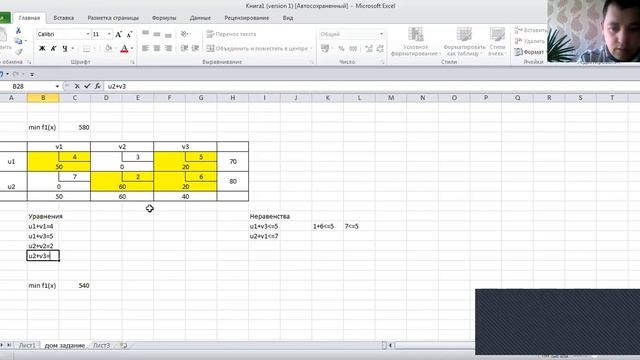Click the accounting currency format icon
640x360 pixels.
pyautogui.click(x=325, y=49)
